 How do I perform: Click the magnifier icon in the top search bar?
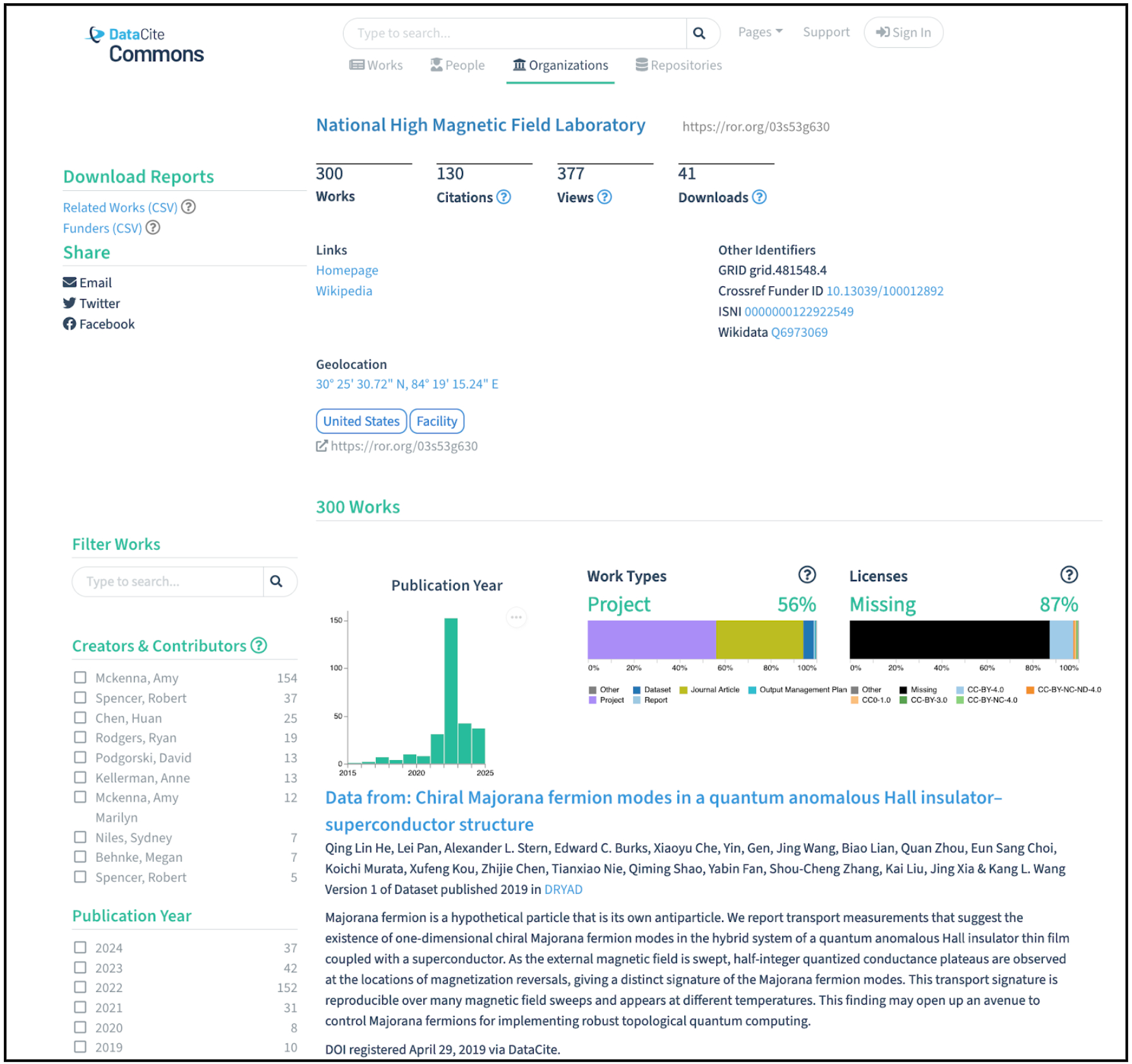pyautogui.click(x=699, y=33)
